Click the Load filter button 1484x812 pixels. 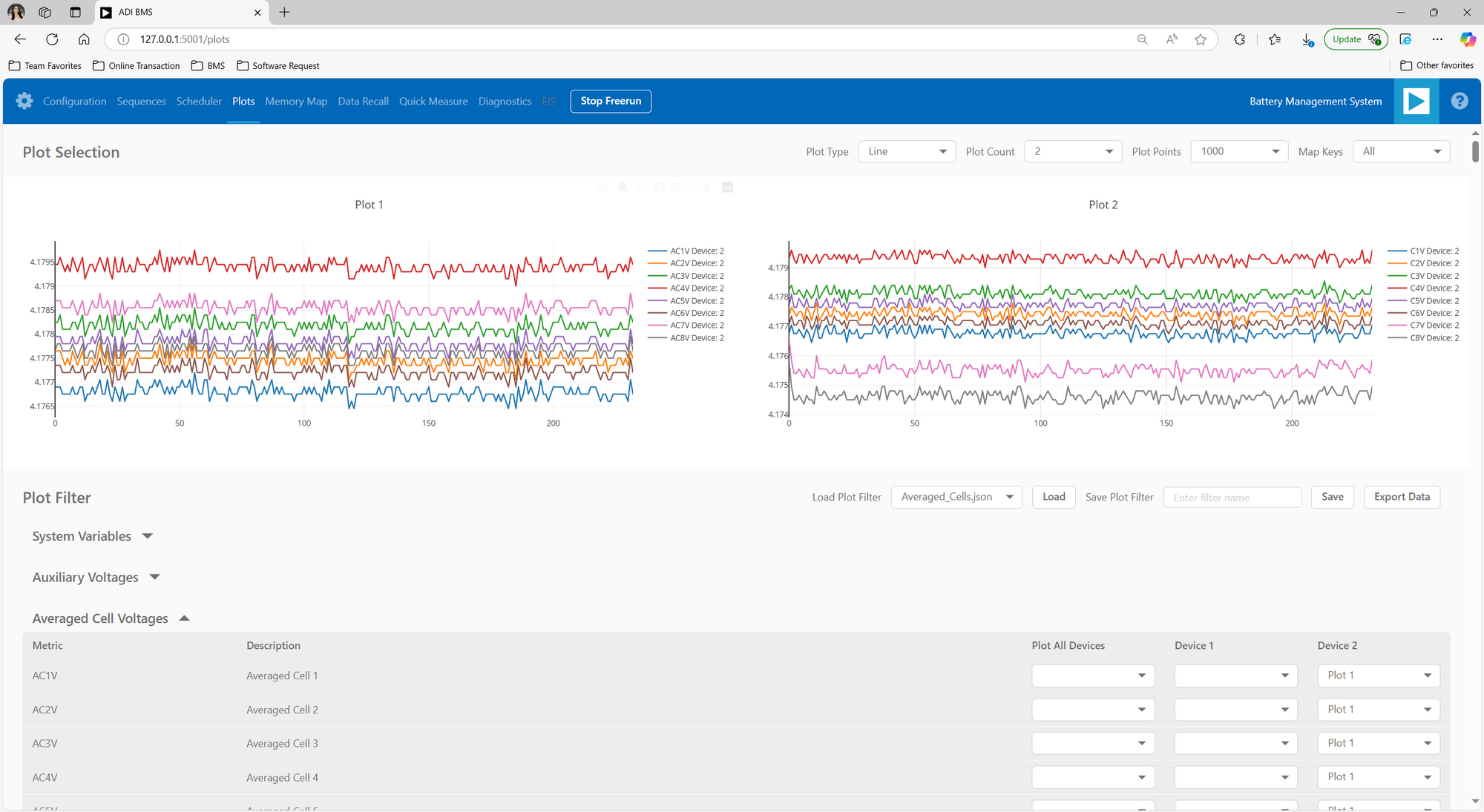coord(1054,497)
